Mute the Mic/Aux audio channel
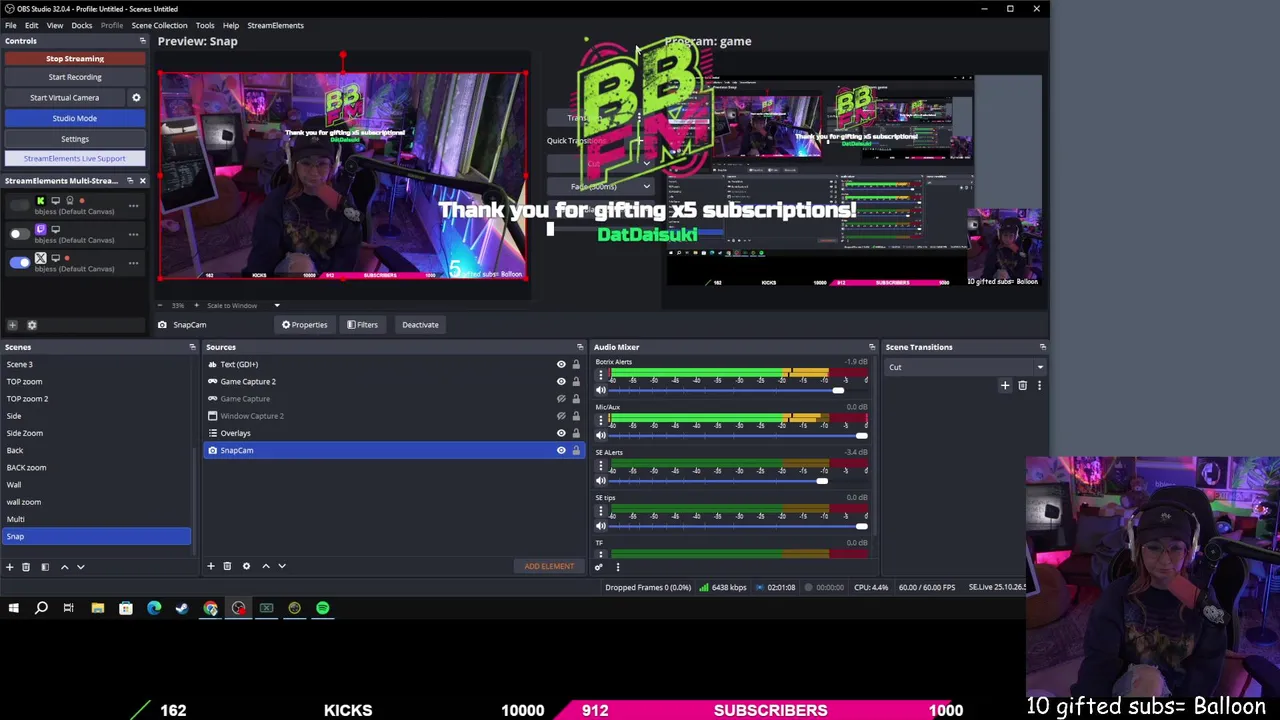Image resolution: width=1280 pixels, height=720 pixels. 600,435
